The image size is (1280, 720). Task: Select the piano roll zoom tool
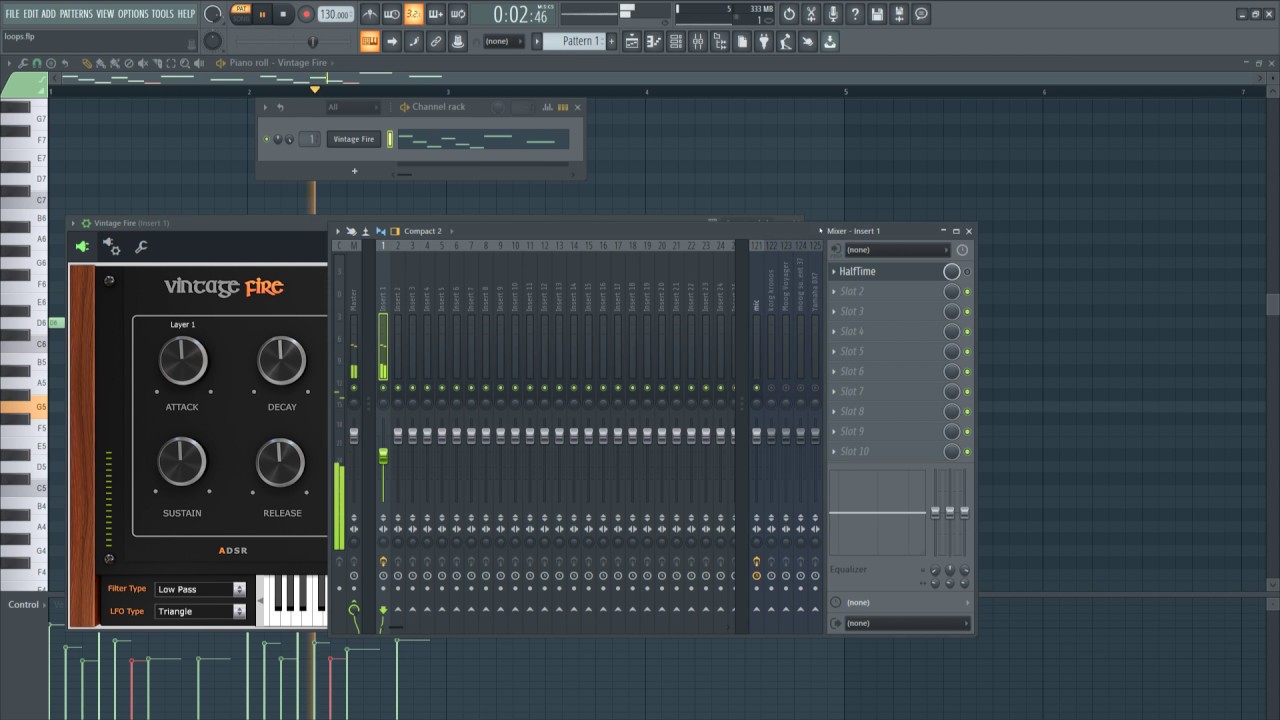point(183,63)
